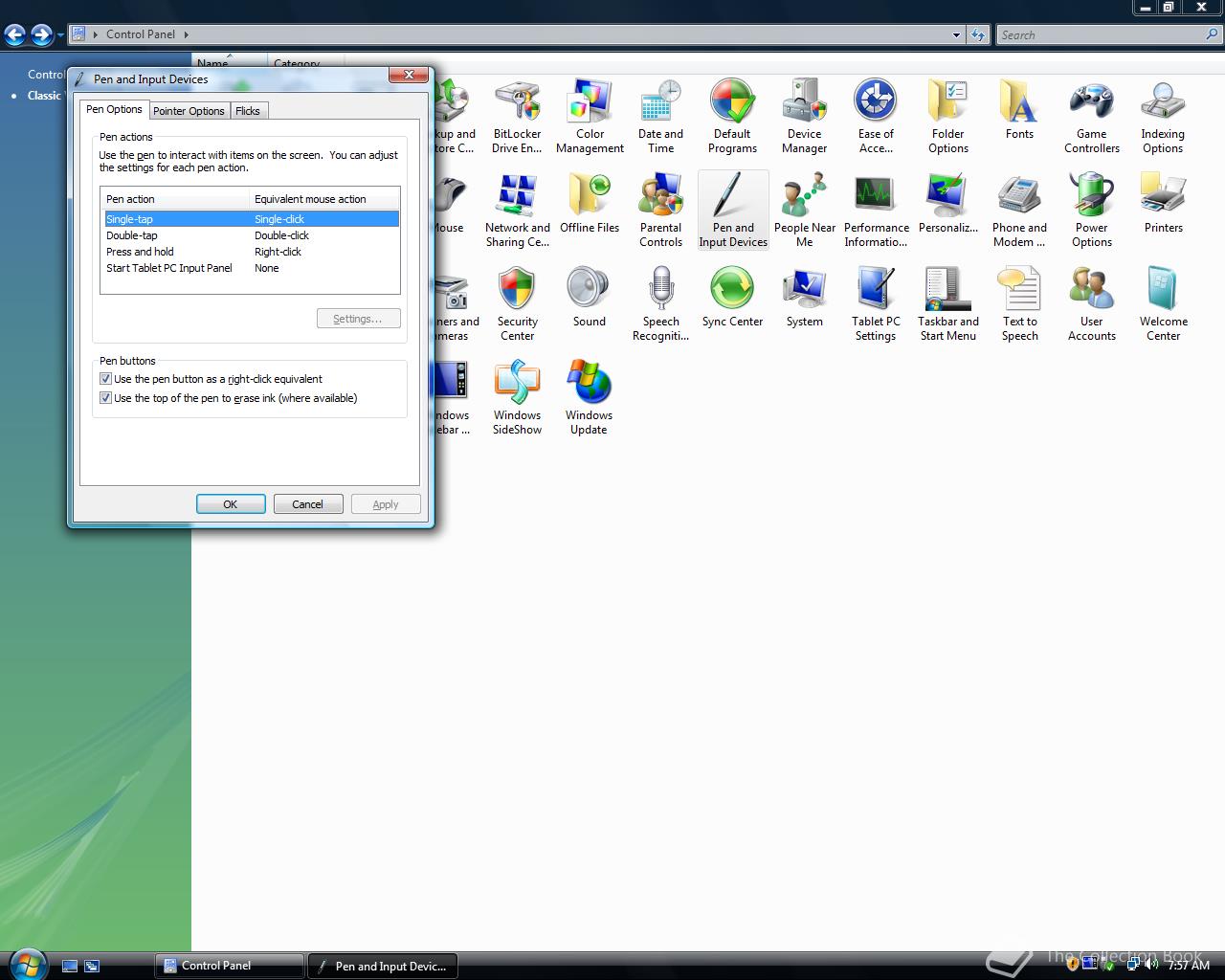Open Game Controllers applet
This screenshot has height=980, width=1225.
pos(1092,117)
